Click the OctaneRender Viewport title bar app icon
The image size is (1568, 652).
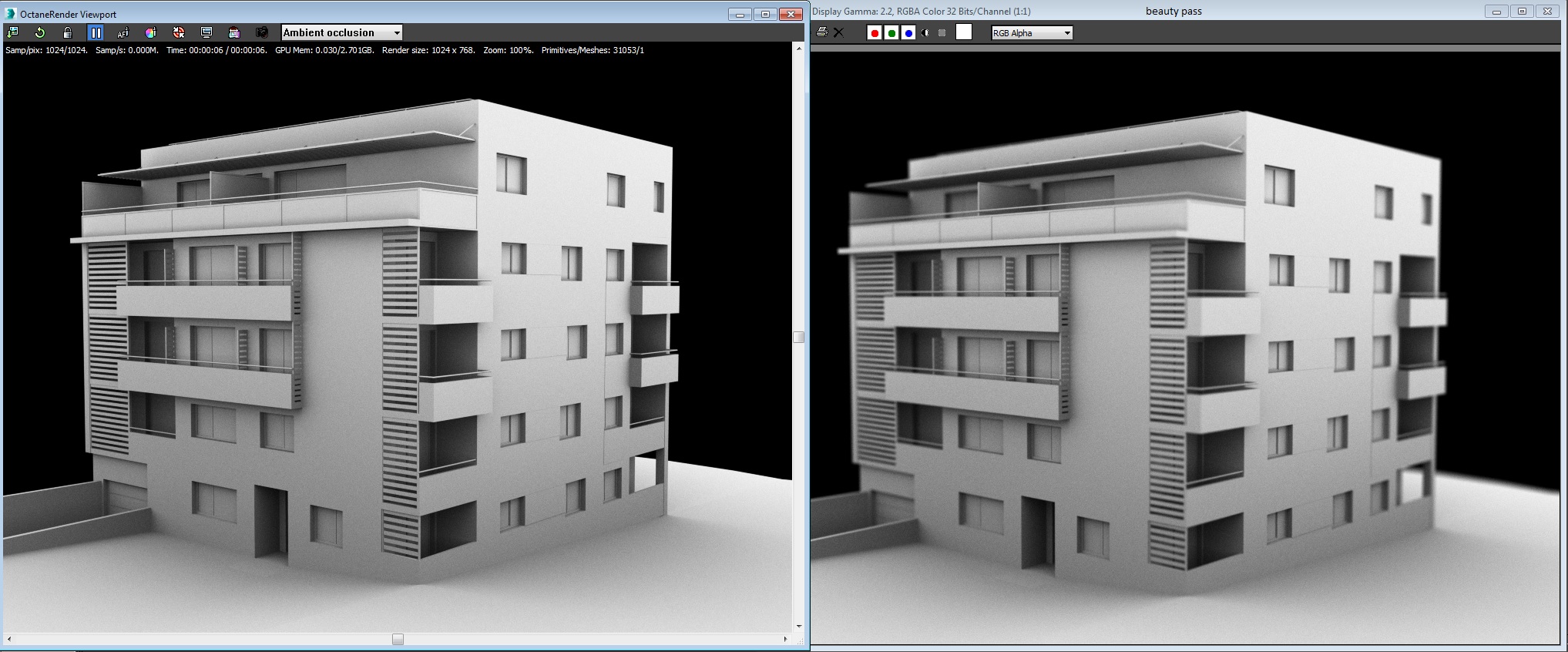(x=11, y=13)
